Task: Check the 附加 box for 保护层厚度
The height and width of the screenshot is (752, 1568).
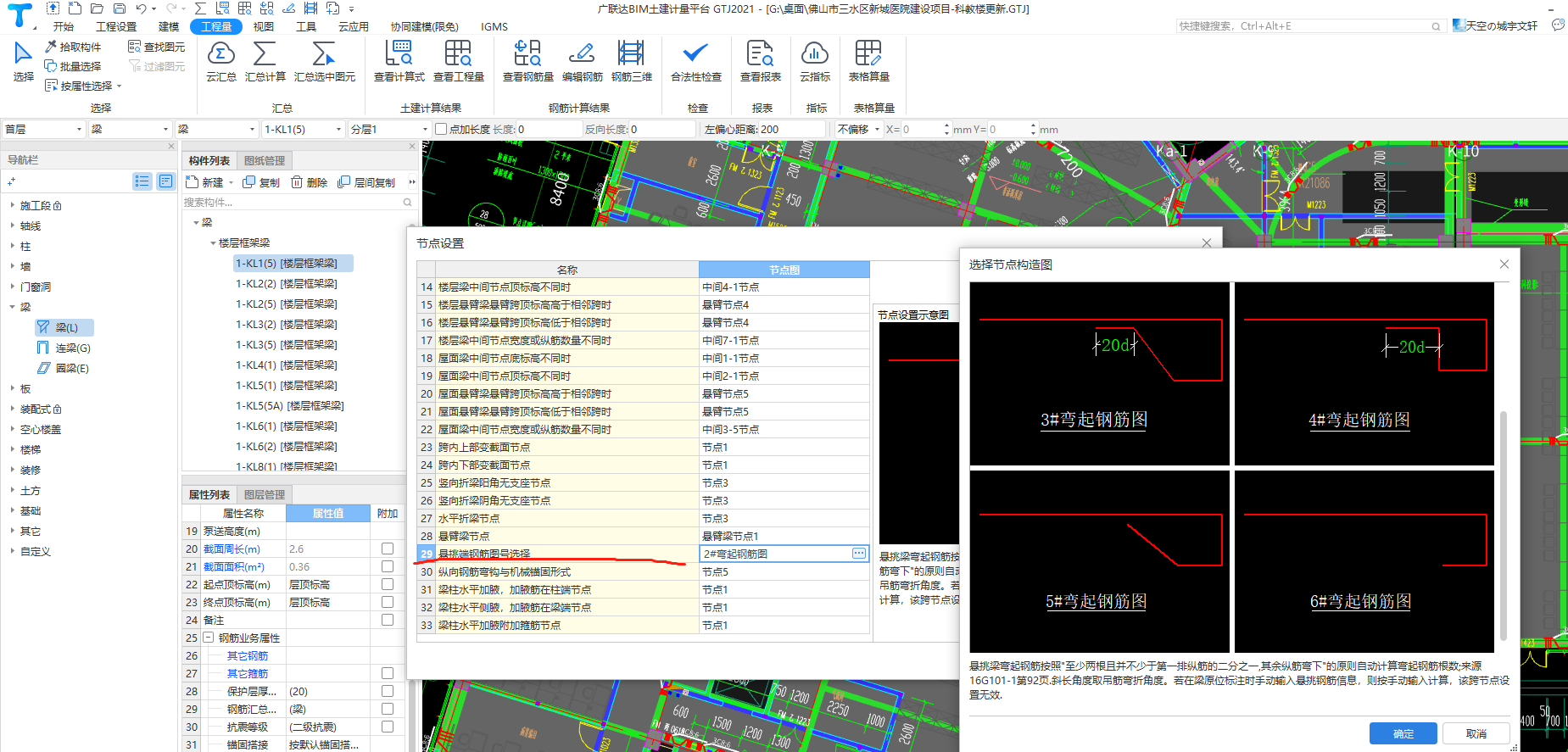Action: click(388, 691)
